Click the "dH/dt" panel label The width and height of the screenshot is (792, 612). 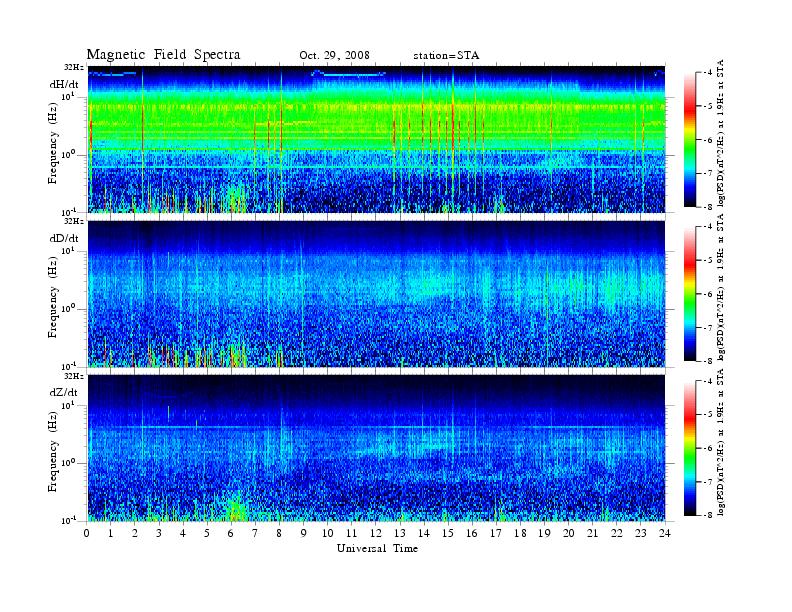[64, 84]
